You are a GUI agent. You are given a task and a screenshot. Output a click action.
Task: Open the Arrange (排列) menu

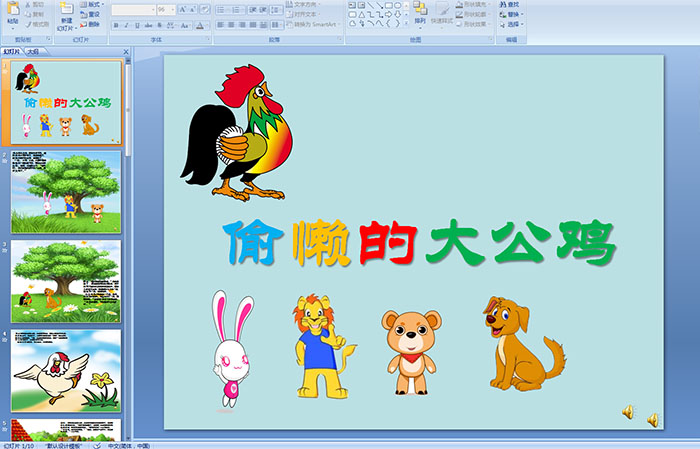point(420,14)
